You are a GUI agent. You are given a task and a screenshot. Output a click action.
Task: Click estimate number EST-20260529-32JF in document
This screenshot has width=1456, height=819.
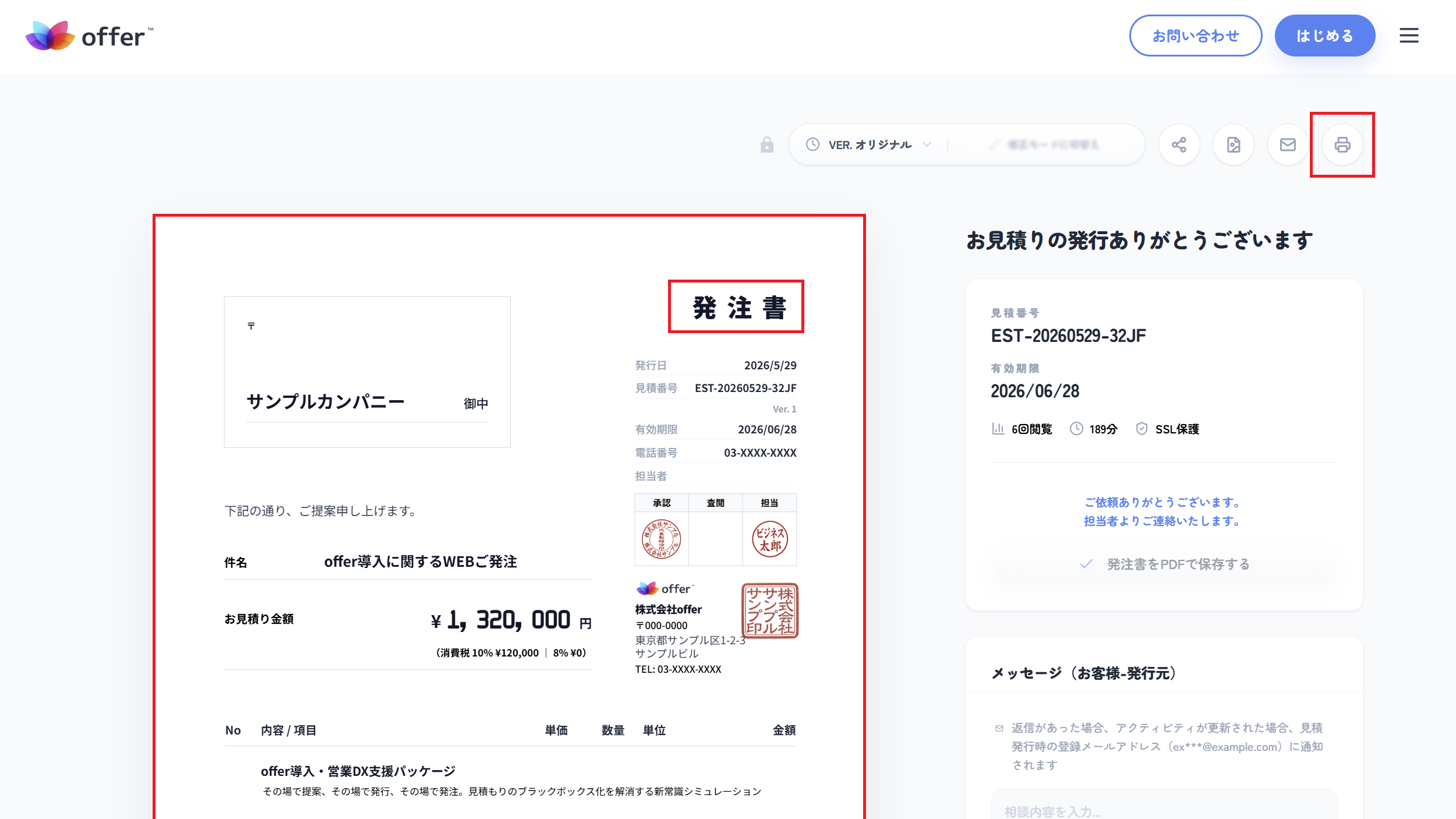745,388
